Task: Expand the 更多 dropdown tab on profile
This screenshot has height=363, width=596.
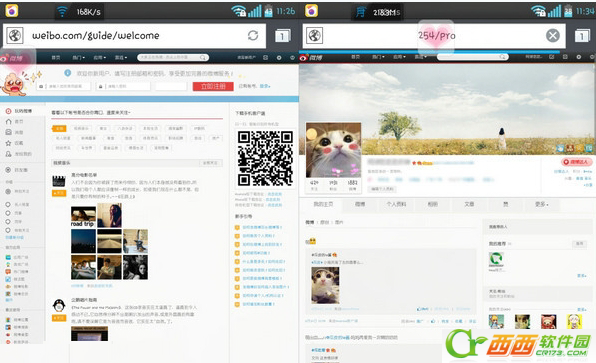Action: click(x=542, y=204)
